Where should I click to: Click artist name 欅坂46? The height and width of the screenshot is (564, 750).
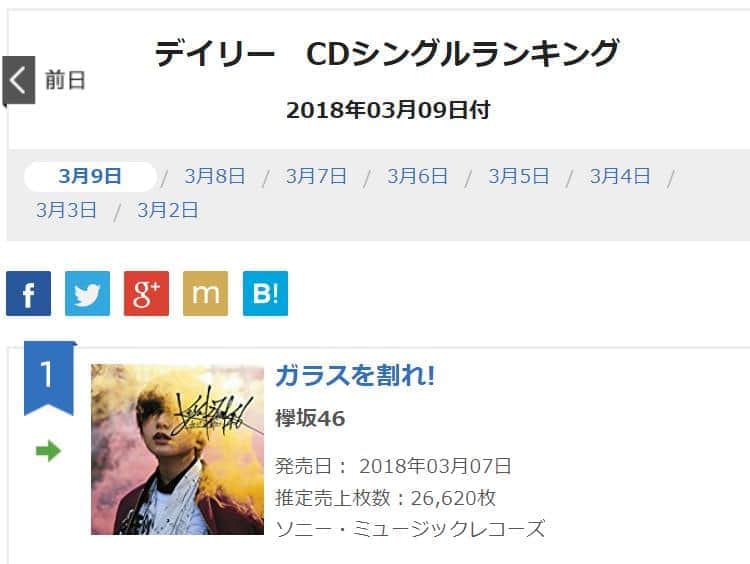310,419
